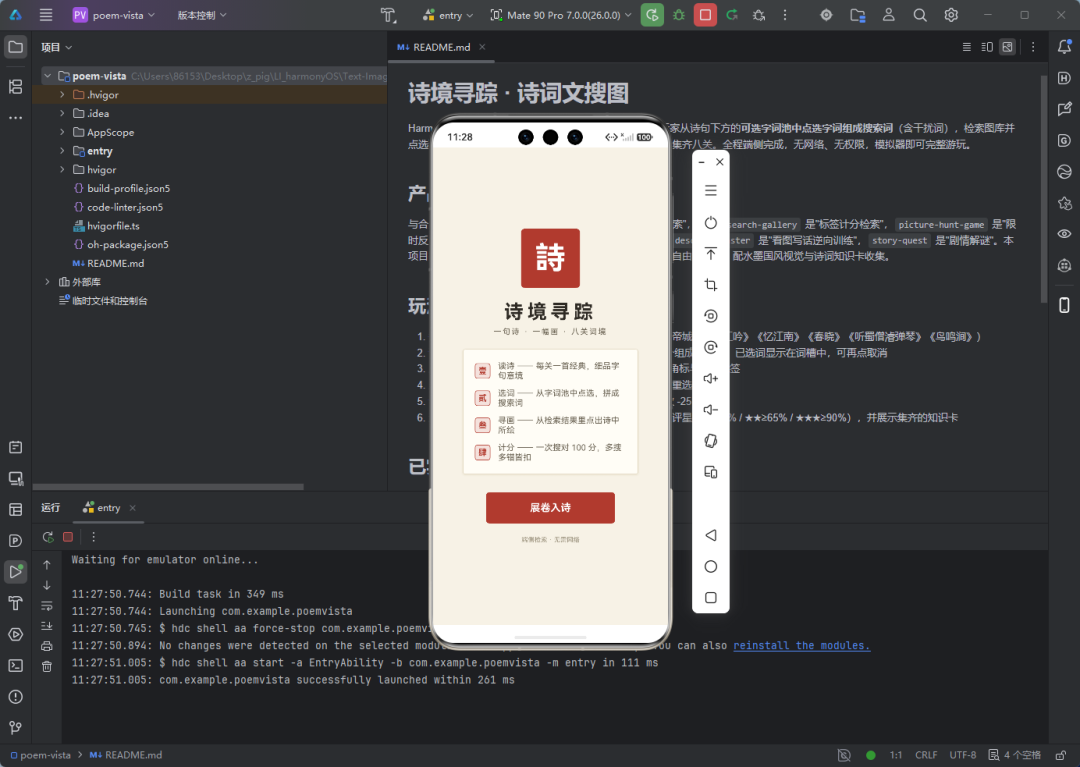The height and width of the screenshot is (767, 1080).
Task: Open the Mate 90 Pro device dropdown
Action: pyautogui.click(x=560, y=14)
